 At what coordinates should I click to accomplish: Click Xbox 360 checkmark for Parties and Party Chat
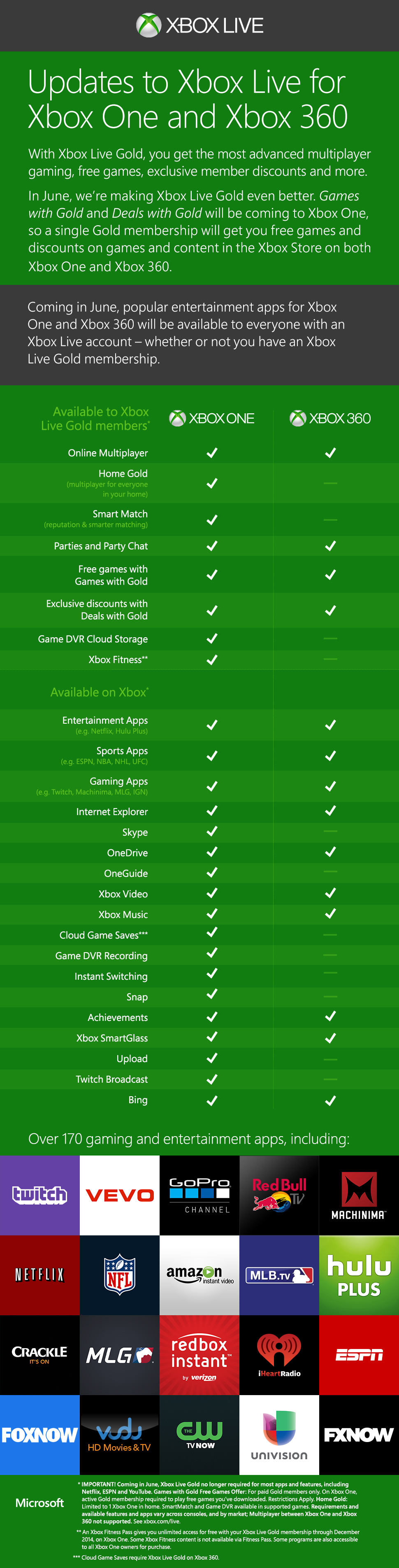pos(330,546)
